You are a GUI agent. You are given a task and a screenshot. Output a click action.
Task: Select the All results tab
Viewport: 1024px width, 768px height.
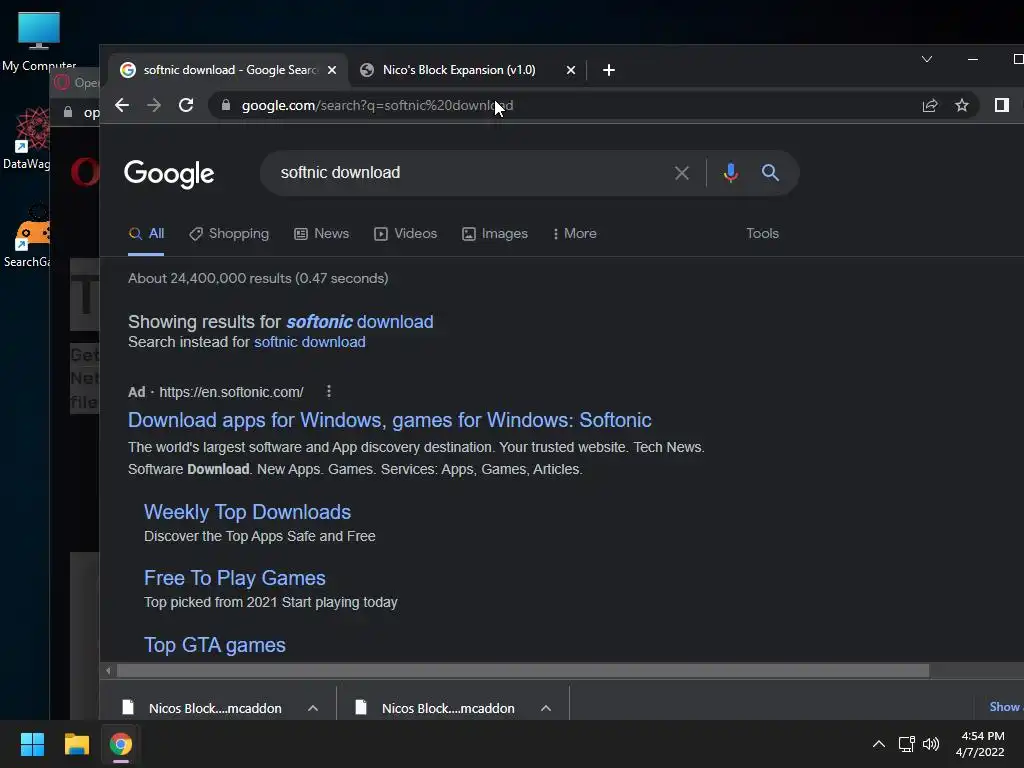point(146,234)
